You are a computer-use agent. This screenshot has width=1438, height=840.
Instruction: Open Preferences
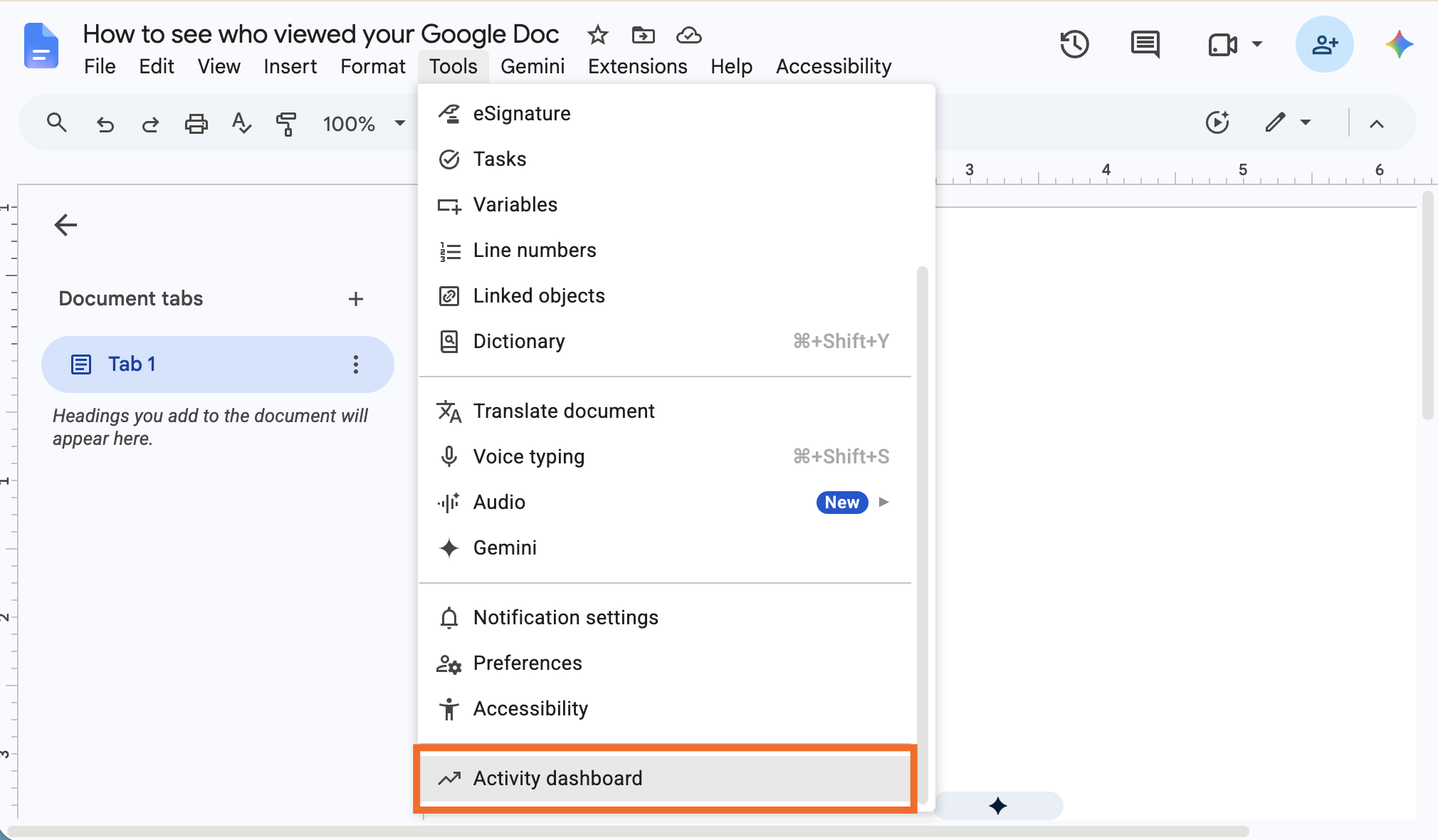point(665,663)
